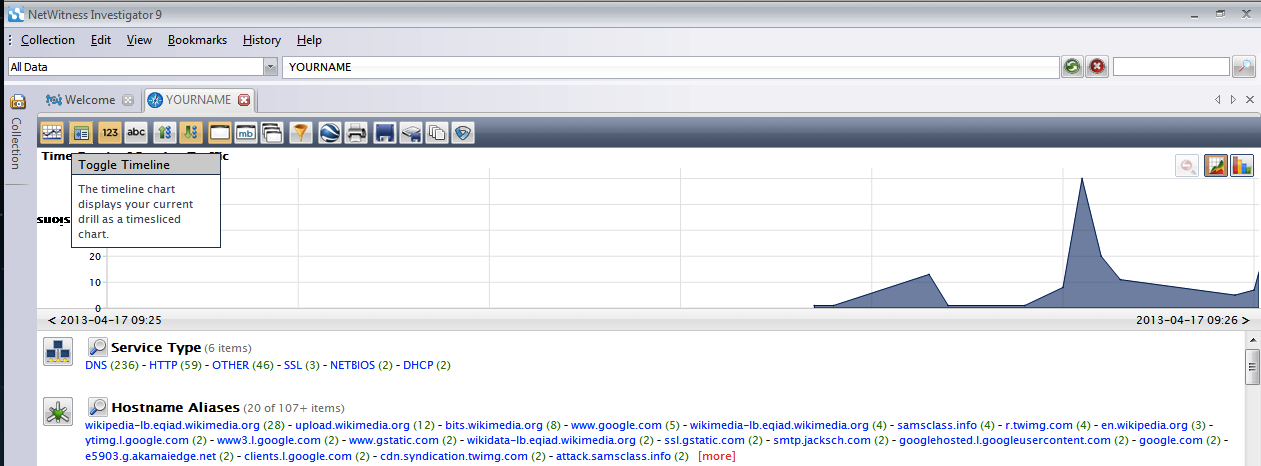
Task: Open the Collection menu
Action: coord(48,40)
